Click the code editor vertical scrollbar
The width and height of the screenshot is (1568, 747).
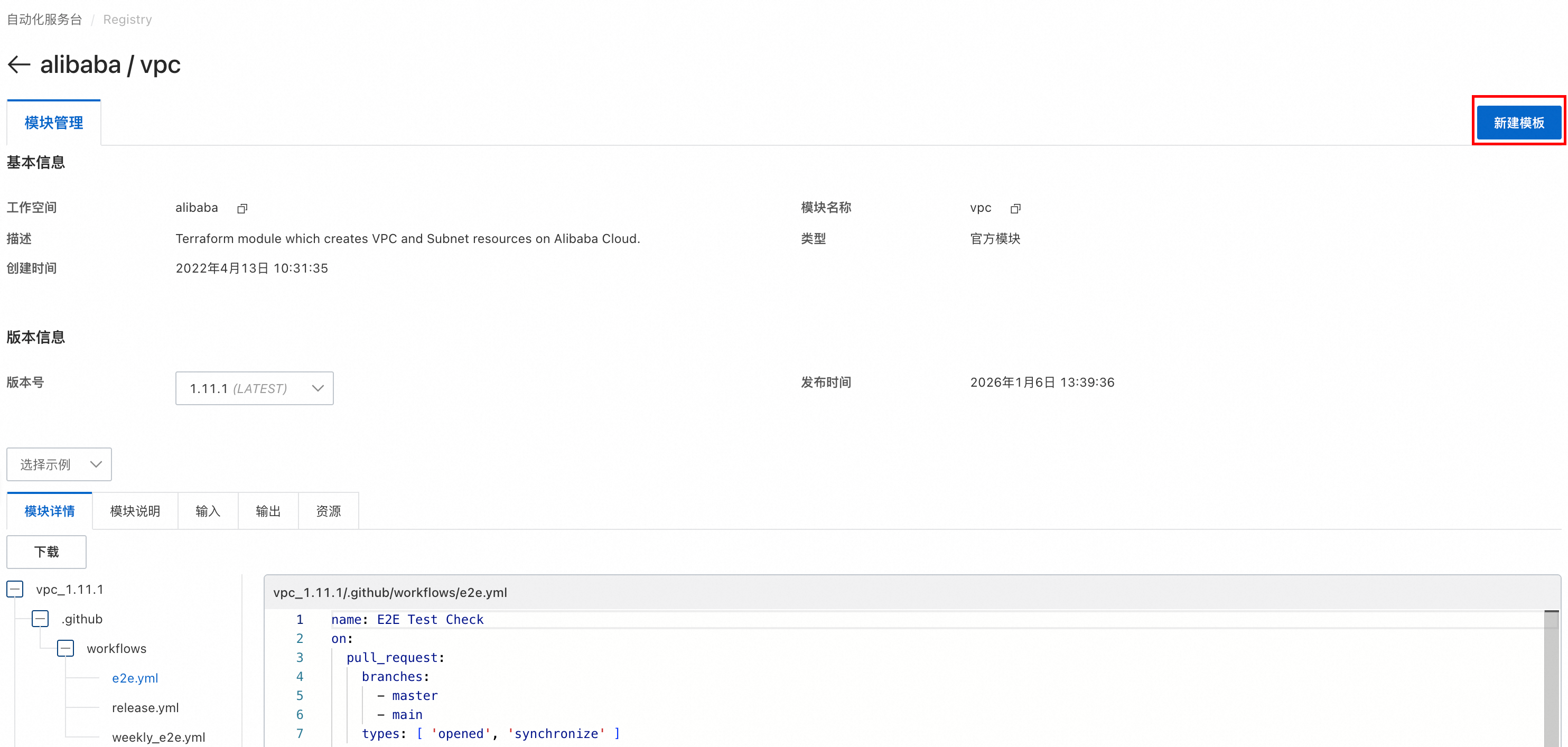pos(1552,678)
